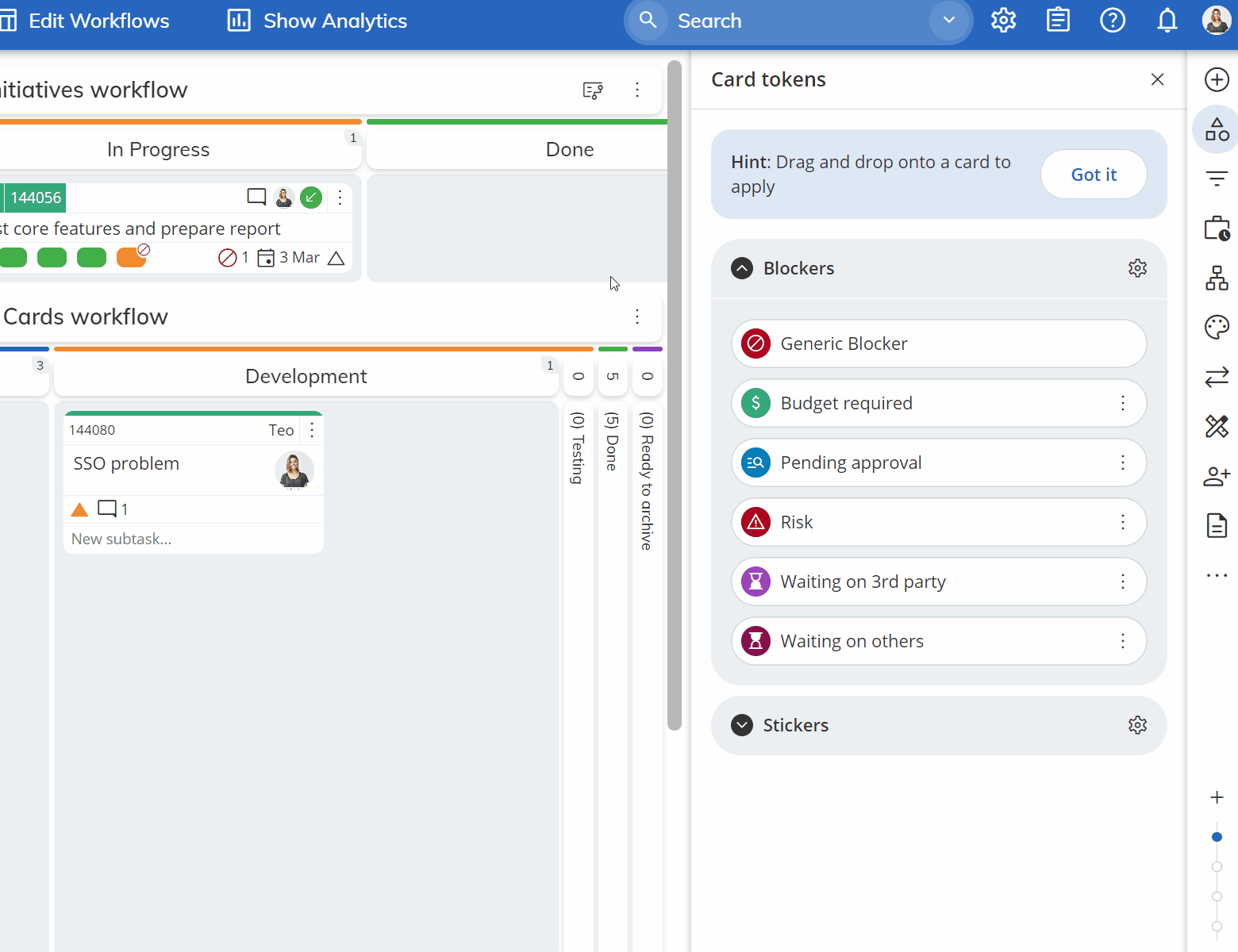Click the hierarchy structure sidebar icon
Viewport: 1238px width, 952px height.
1216,278
